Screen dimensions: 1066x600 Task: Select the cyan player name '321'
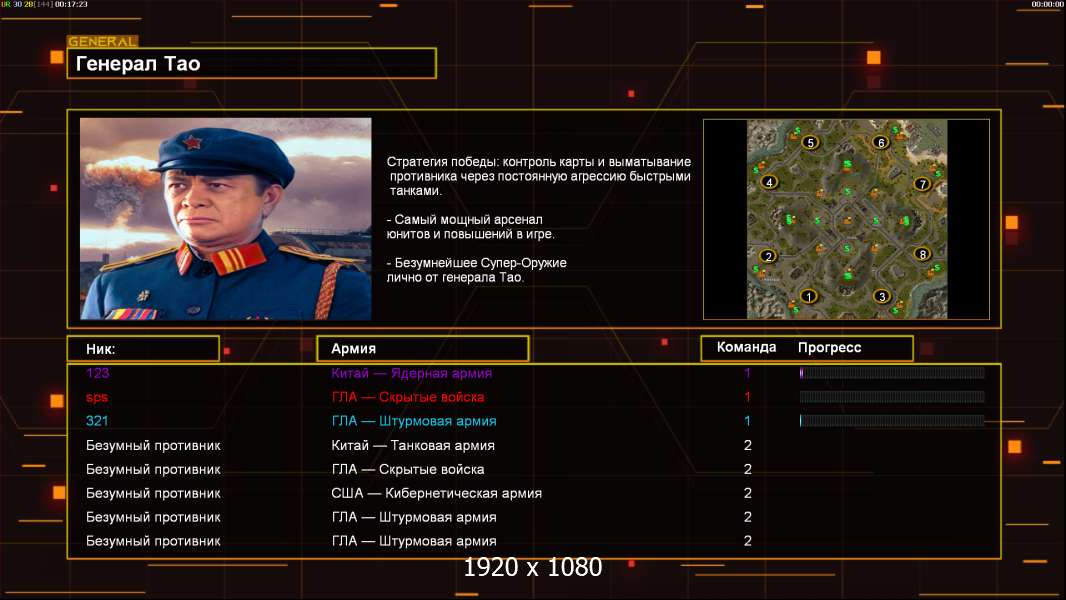97,421
